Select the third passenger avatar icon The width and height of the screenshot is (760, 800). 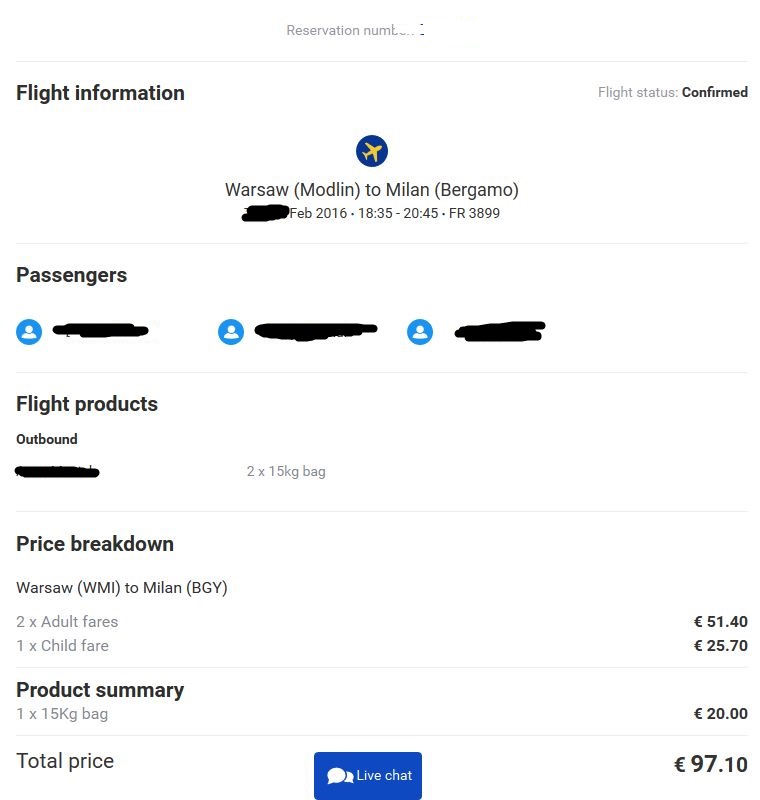point(420,332)
